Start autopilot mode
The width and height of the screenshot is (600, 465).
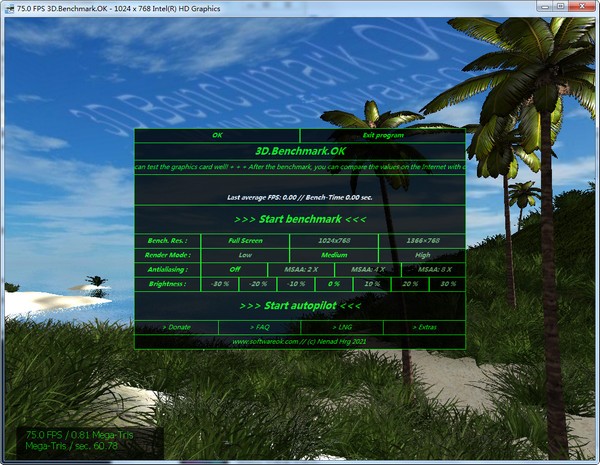point(300,306)
